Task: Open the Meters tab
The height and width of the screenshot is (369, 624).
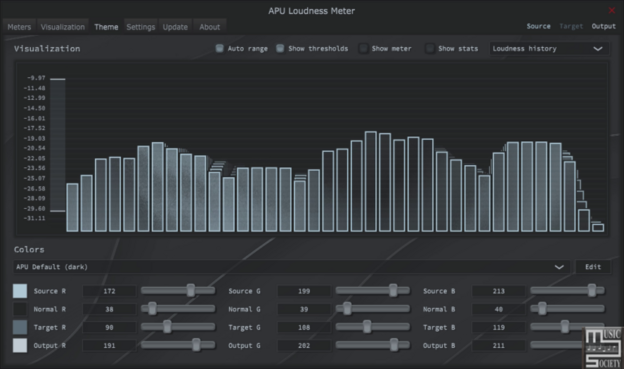Action: tap(19, 27)
